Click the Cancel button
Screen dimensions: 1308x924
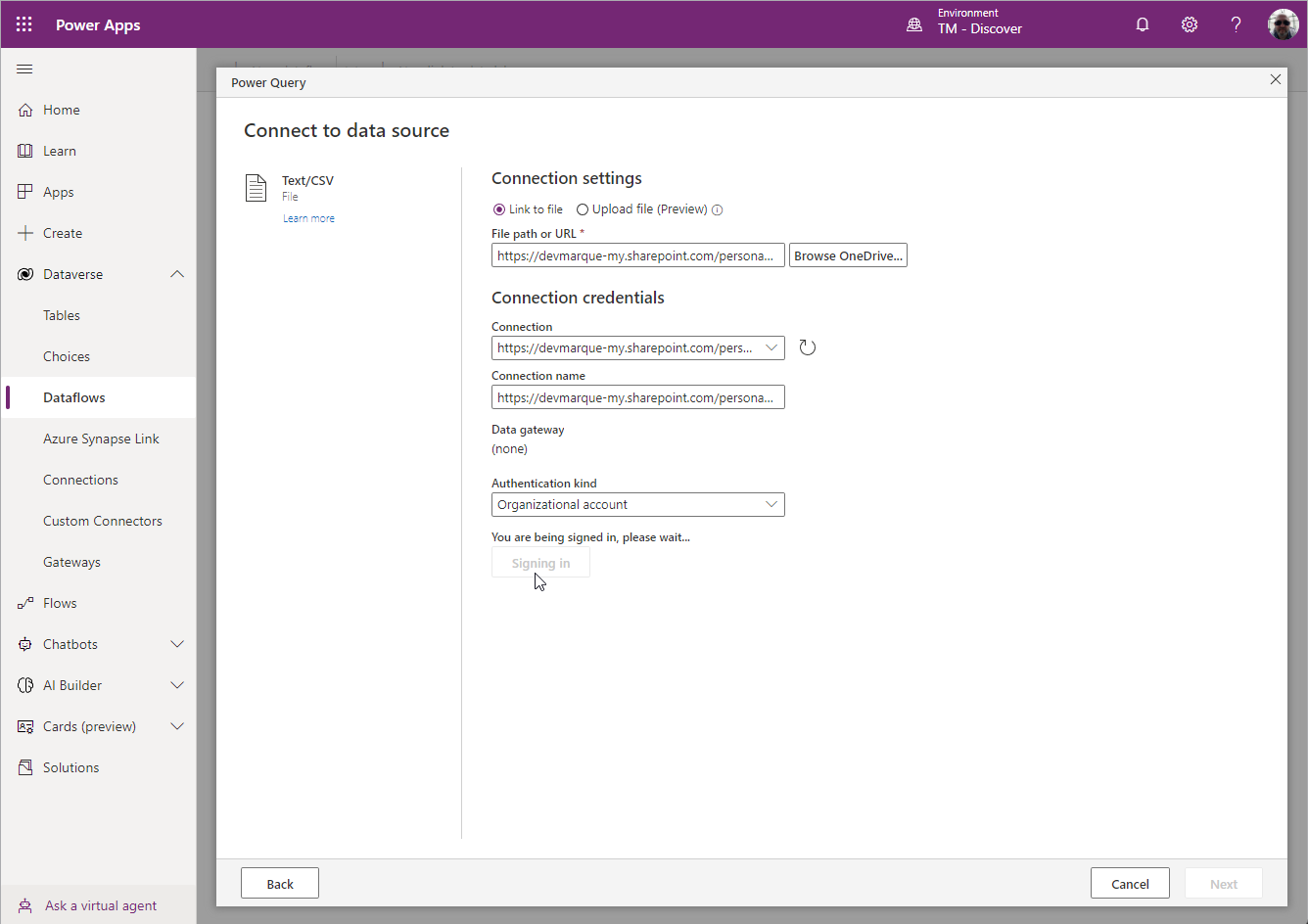tap(1130, 883)
